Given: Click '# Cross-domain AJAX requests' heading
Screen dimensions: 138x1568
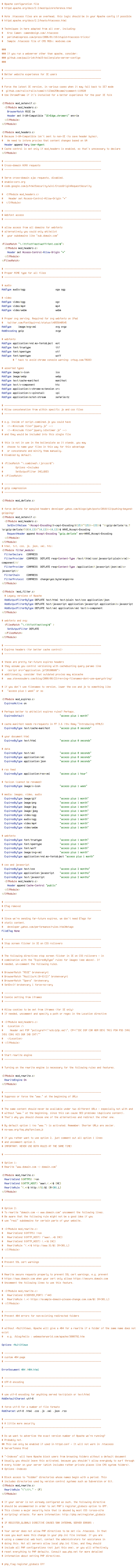Looking at the screenshot, I should point(21,165).
